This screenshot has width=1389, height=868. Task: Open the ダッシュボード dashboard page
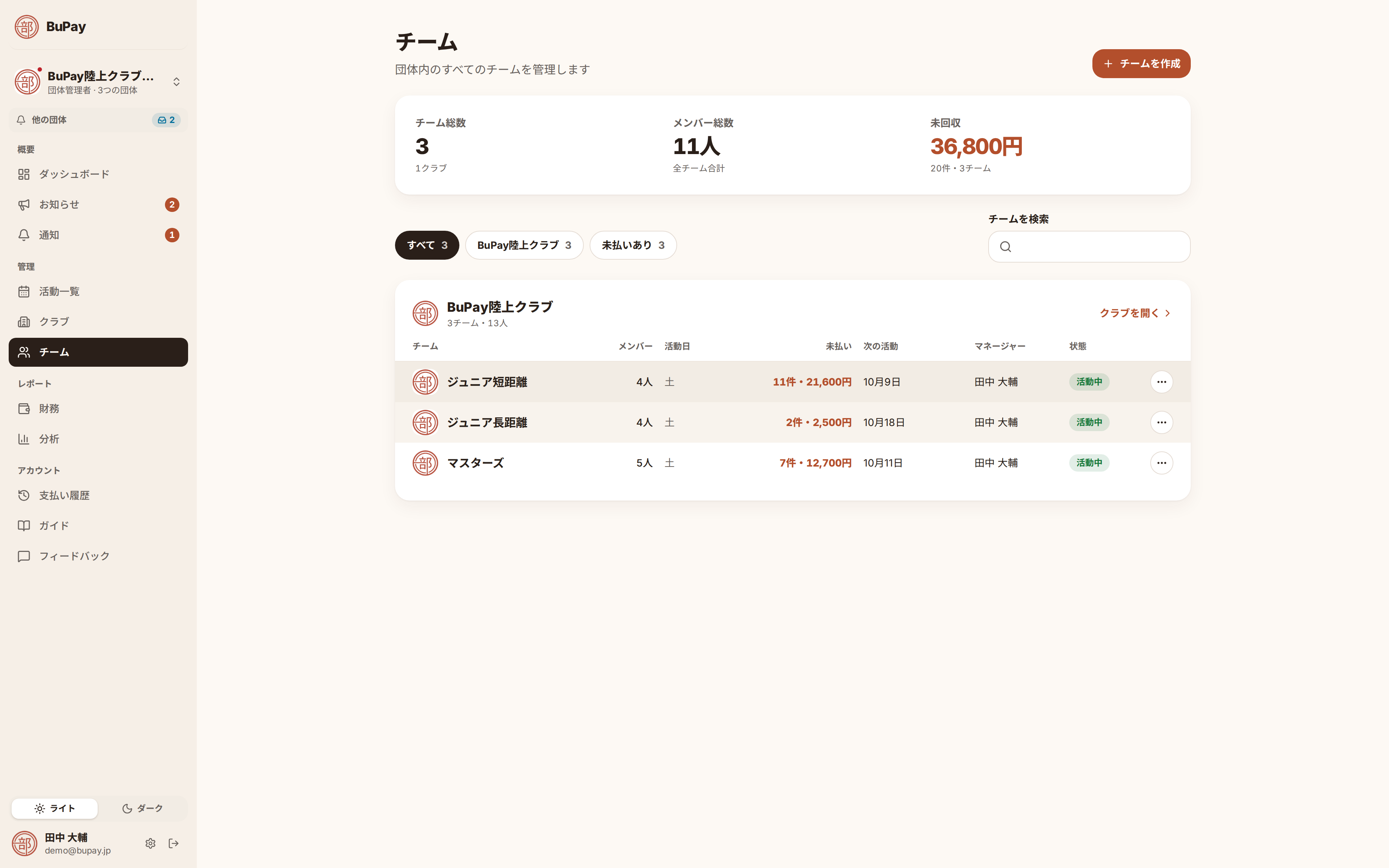[98, 174]
